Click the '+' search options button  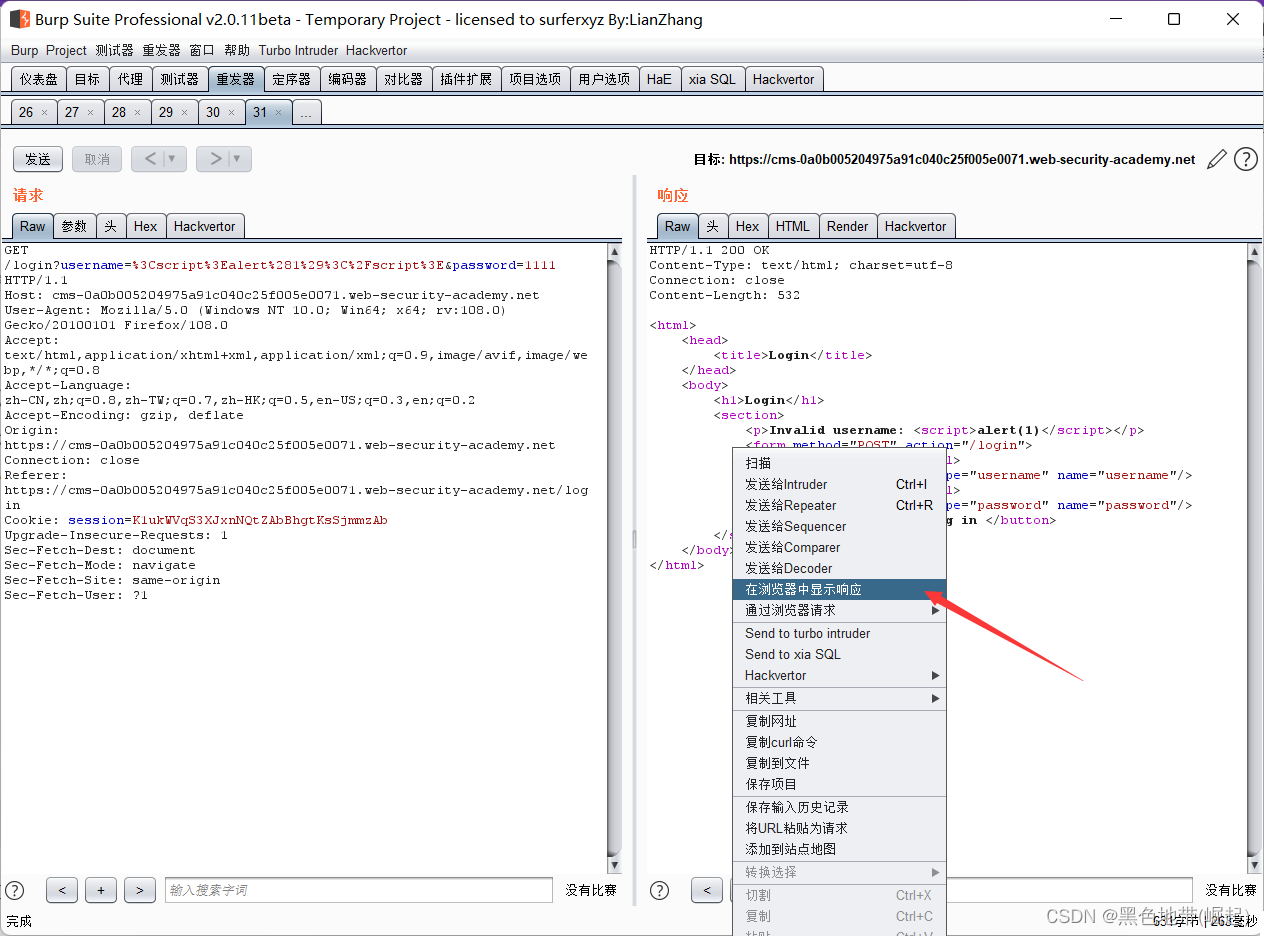(x=101, y=890)
